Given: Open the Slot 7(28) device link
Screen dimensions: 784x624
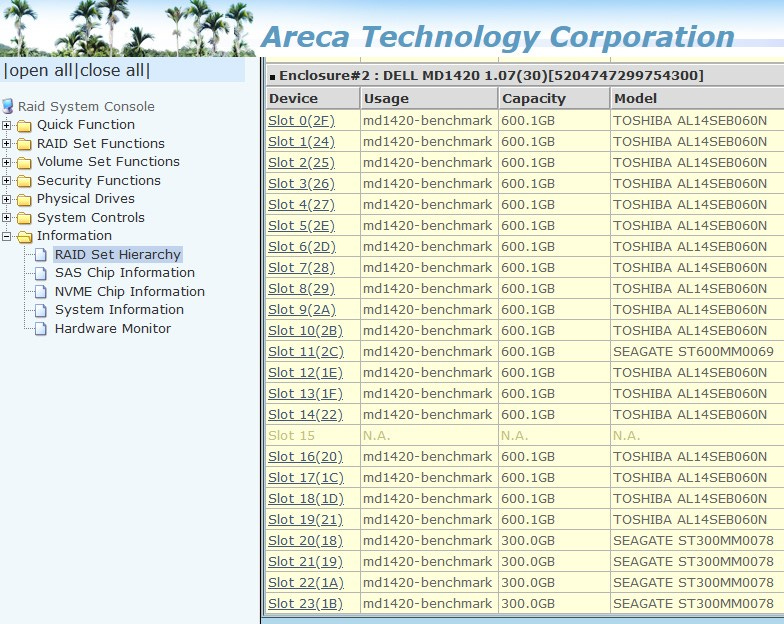Looking at the screenshot, I should 301,268.
